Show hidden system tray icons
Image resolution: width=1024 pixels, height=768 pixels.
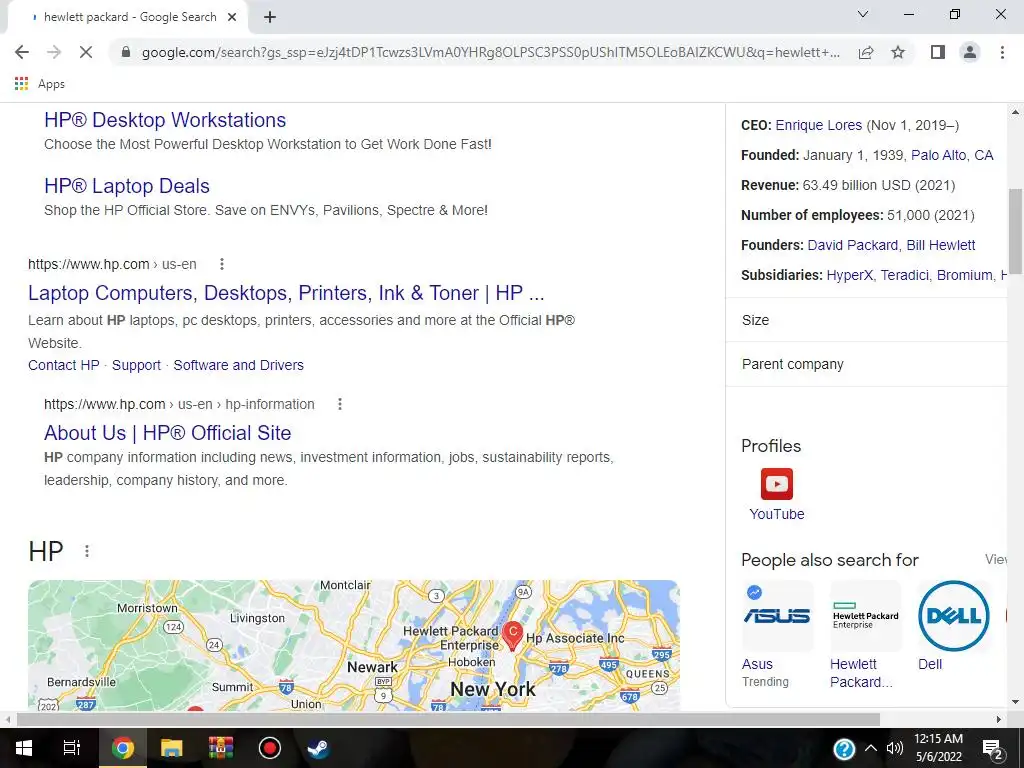coord(871,748)
